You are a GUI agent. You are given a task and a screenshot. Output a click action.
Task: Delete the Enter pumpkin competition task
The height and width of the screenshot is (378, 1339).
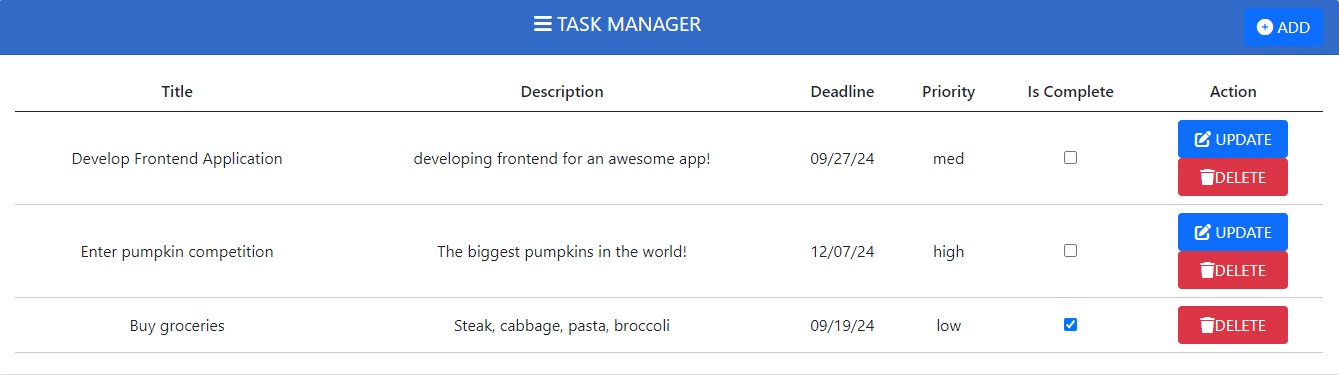tap(1233, 270)
